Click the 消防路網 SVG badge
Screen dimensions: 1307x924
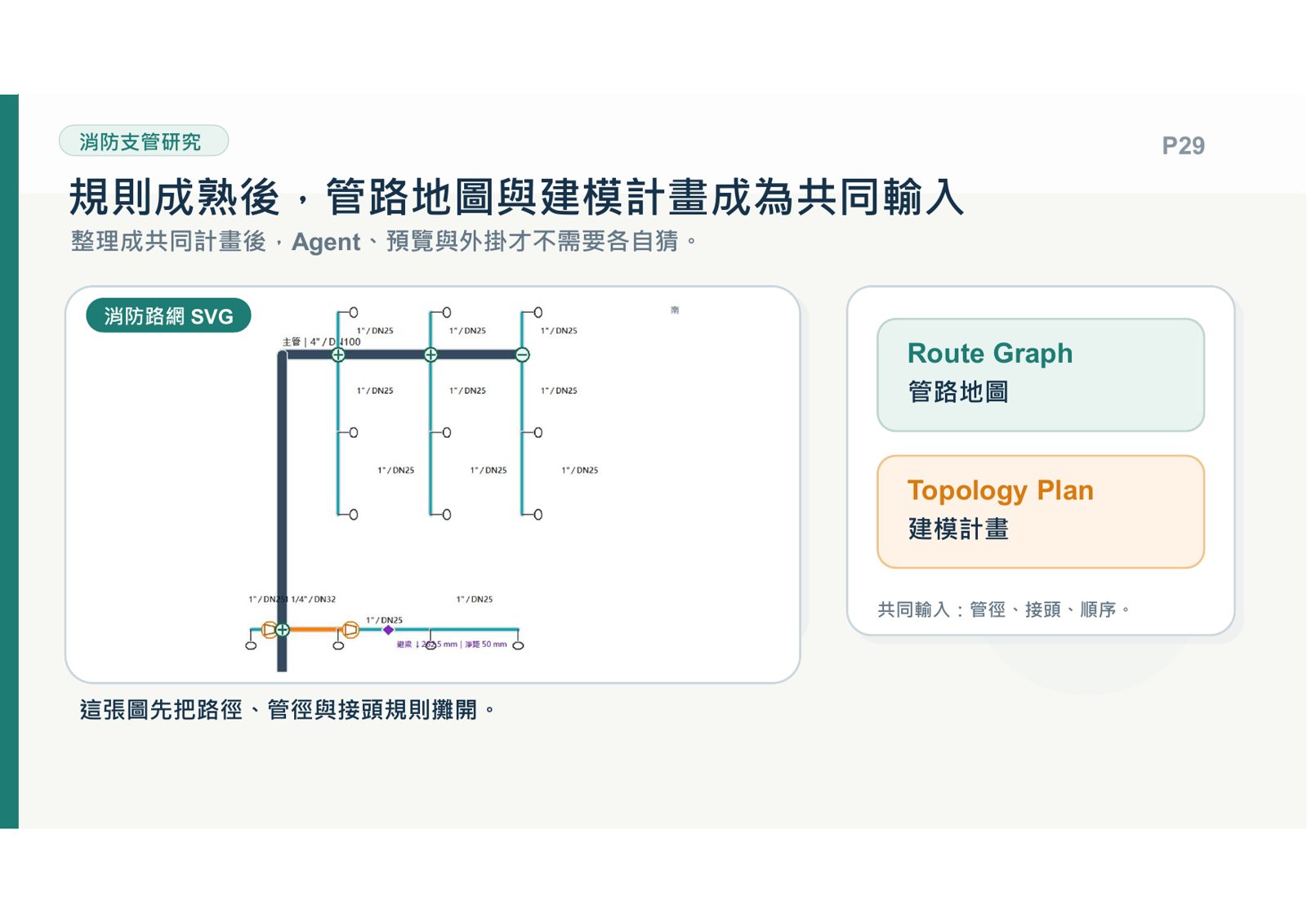[x=168, y=316]
